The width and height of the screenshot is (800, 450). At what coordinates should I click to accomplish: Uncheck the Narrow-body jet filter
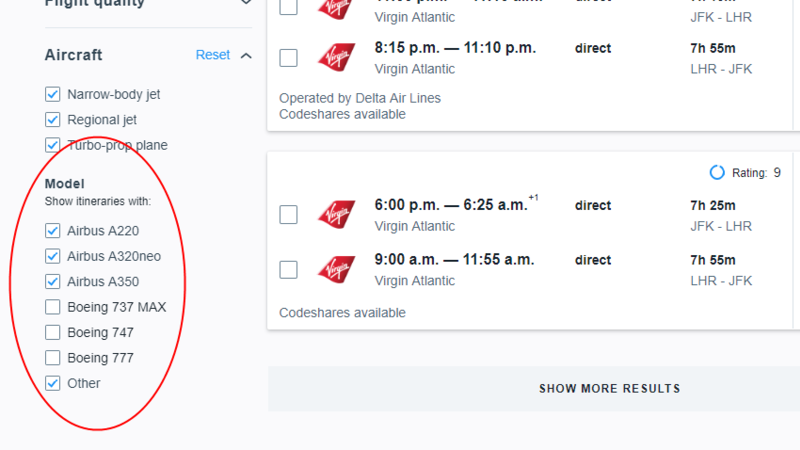(x=53, y=95)
